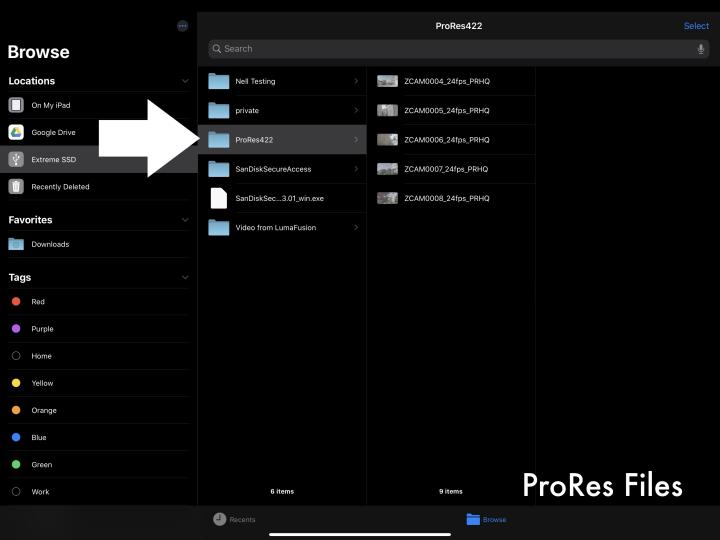Switch to the Browse tab label

[495, 519]
